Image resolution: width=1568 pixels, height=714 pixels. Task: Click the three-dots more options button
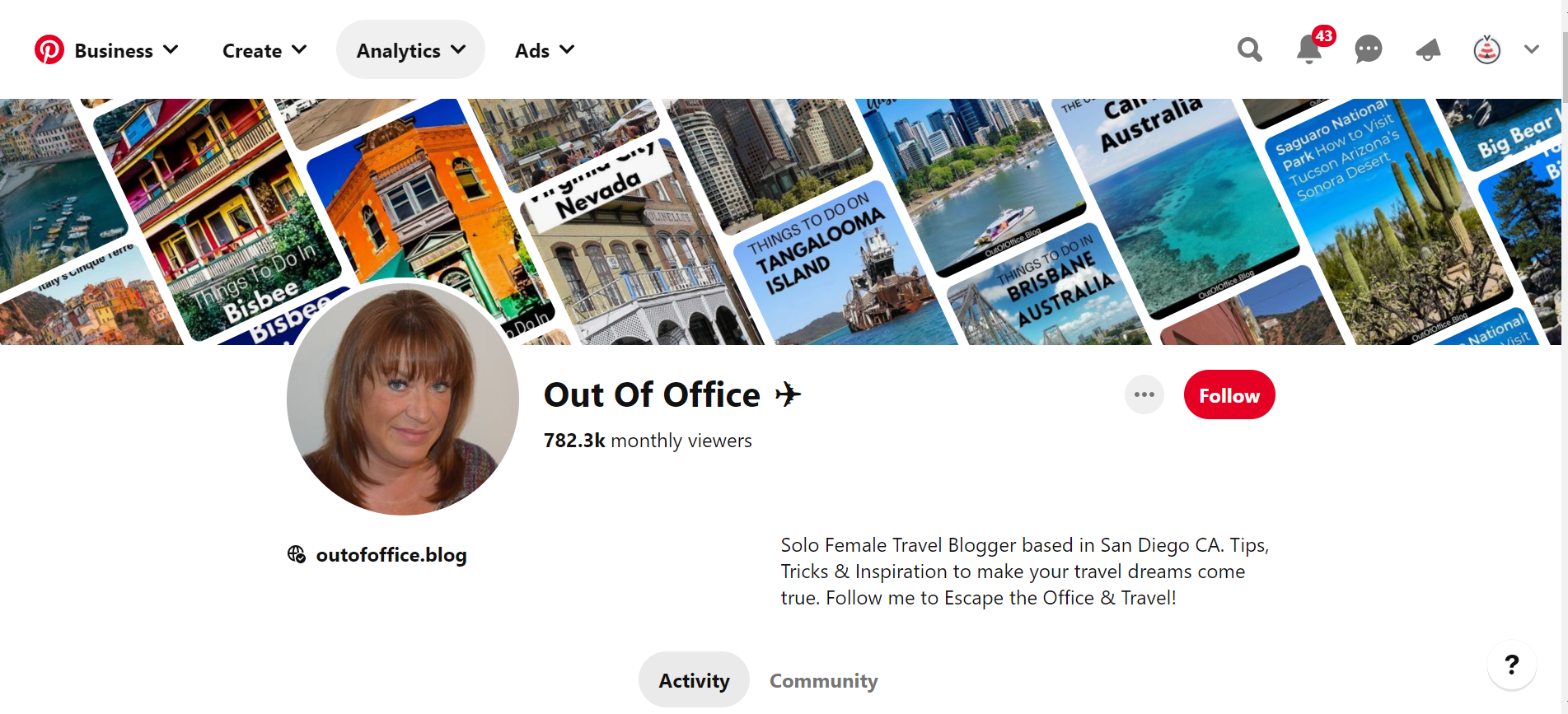click(1144, 395)
